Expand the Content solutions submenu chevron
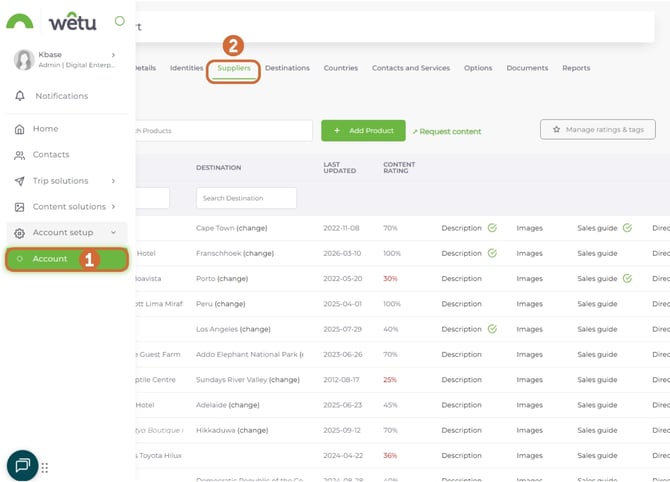 coord(113,207)
